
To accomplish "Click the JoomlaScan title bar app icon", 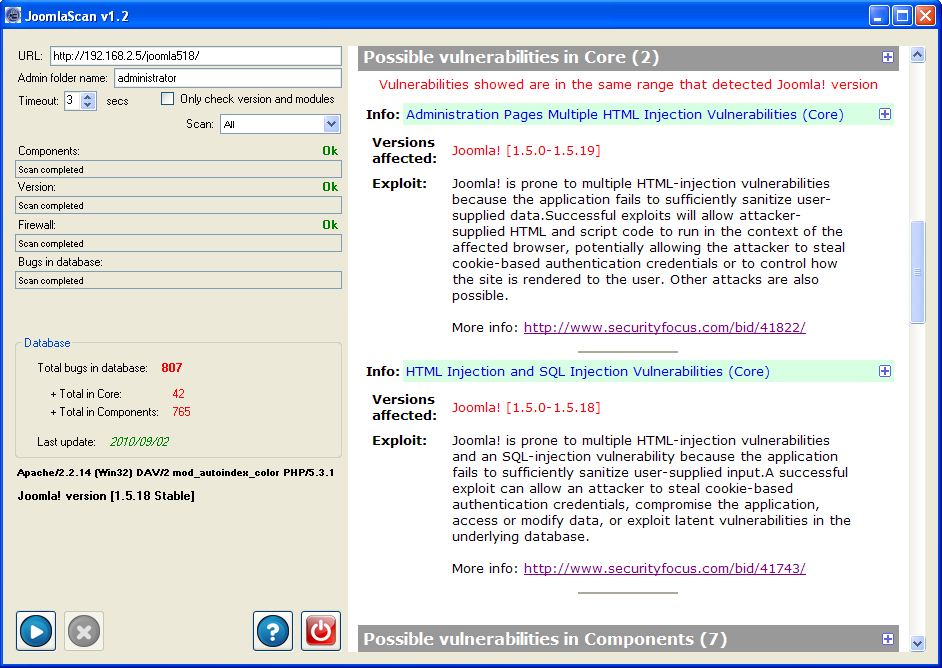I will pyautogui.click(x=13, y=15).
